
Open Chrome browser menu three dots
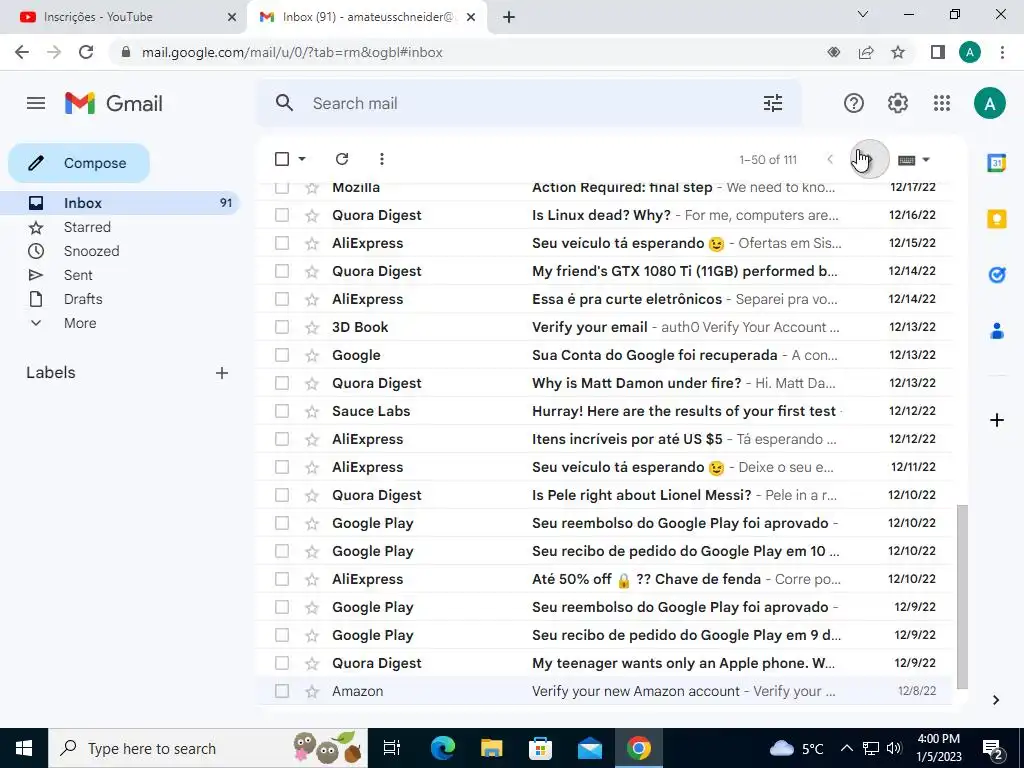[x=1002, y=52]
